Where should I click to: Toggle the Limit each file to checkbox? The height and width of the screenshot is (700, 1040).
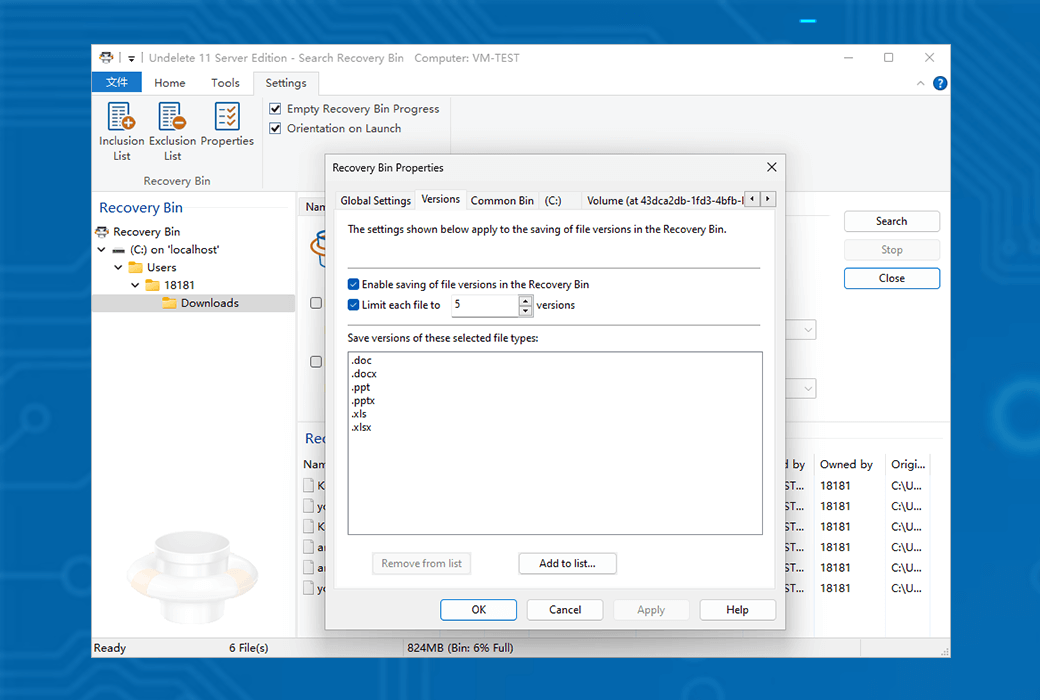(354, 305)
